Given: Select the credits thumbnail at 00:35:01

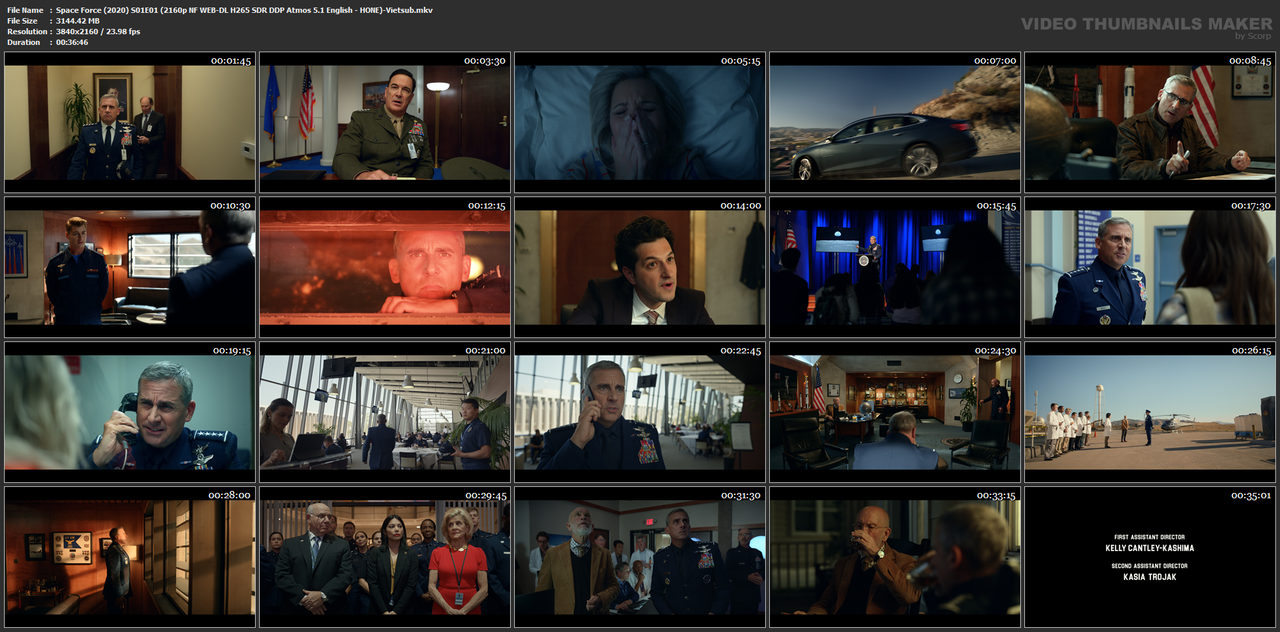Looking at the screenshot, I should point(1150,557).
